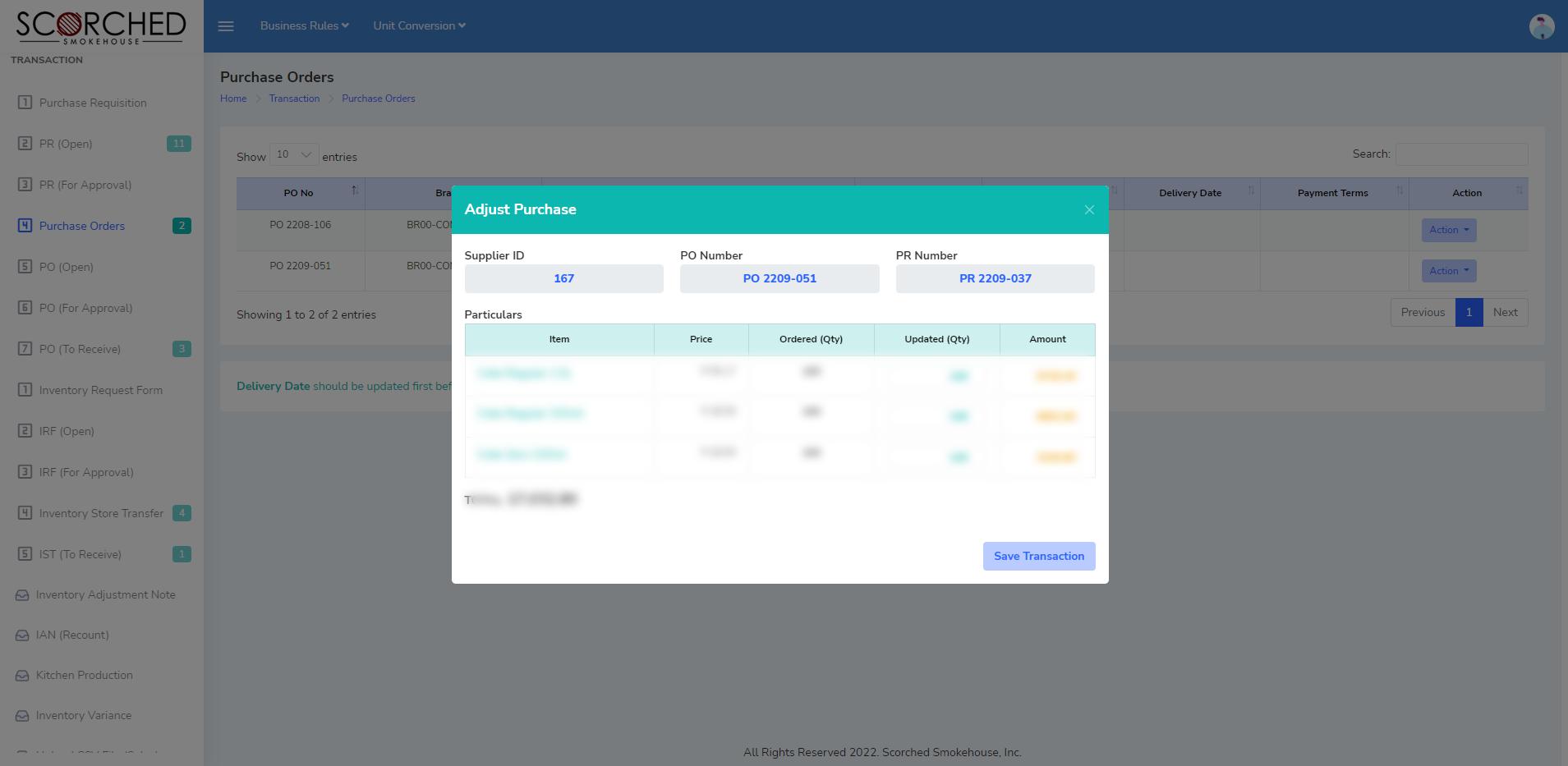Click the Inventory Request Form number icon
The image size is (1568, 766).
pyautogui.click(x=25, y=390)
